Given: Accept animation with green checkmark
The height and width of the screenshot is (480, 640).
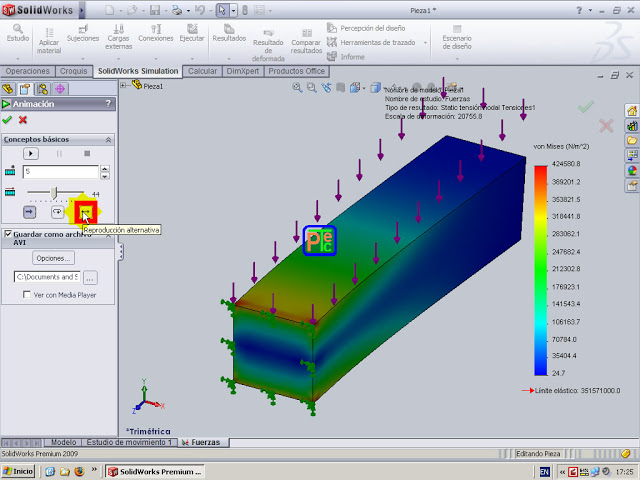Looking at the screenshot, I should click(x=7, y=120).
